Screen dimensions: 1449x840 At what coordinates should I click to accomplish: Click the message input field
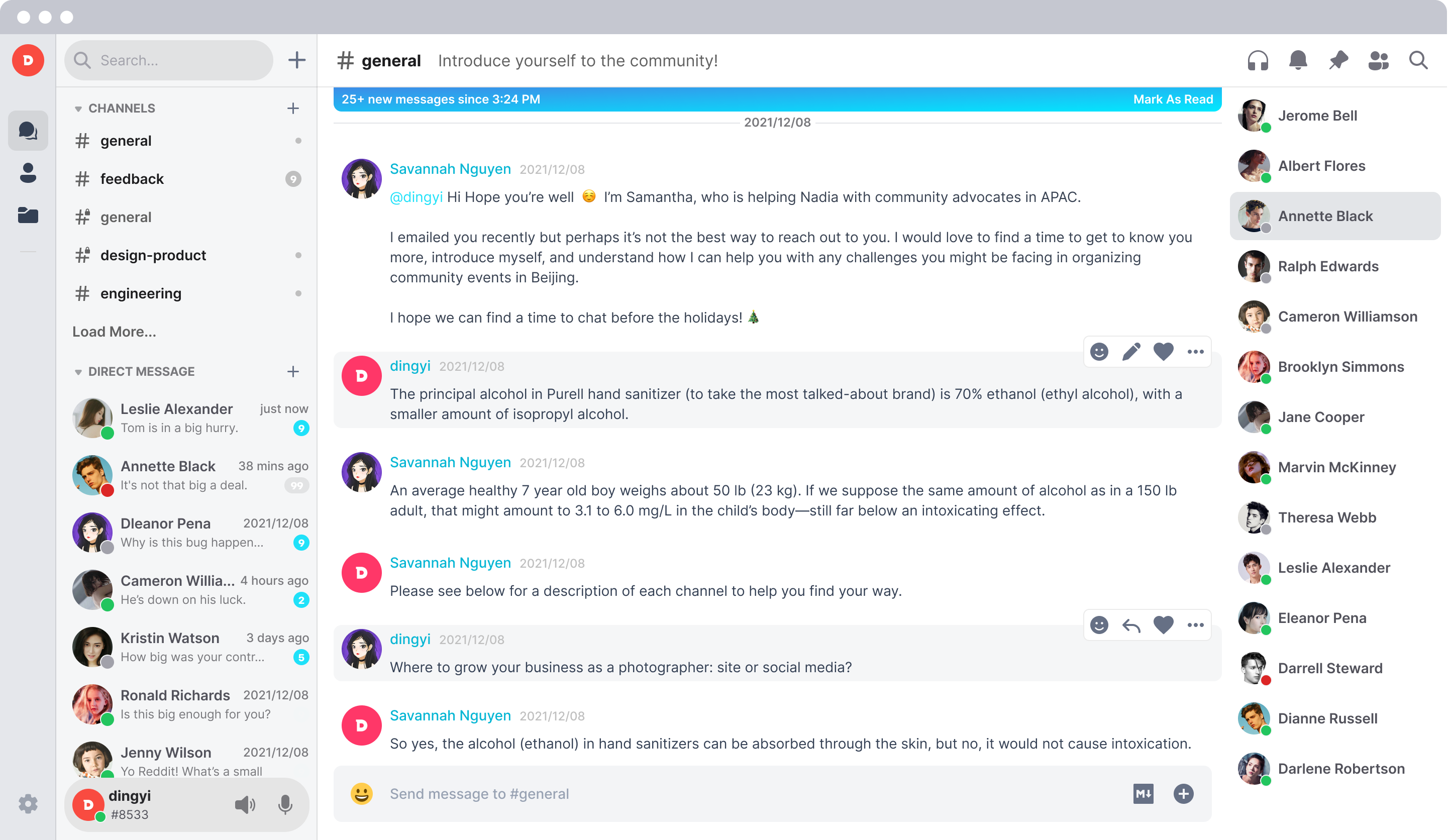pos(756,793)
